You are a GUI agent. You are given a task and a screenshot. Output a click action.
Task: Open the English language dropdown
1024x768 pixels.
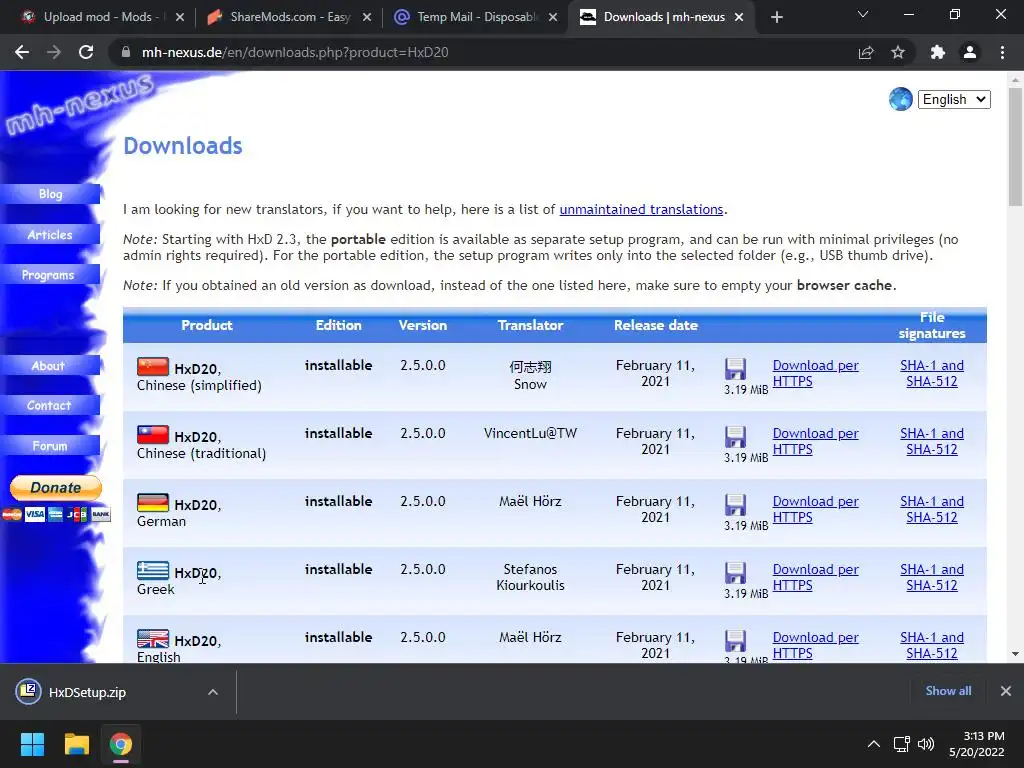[x=954, y=99]
